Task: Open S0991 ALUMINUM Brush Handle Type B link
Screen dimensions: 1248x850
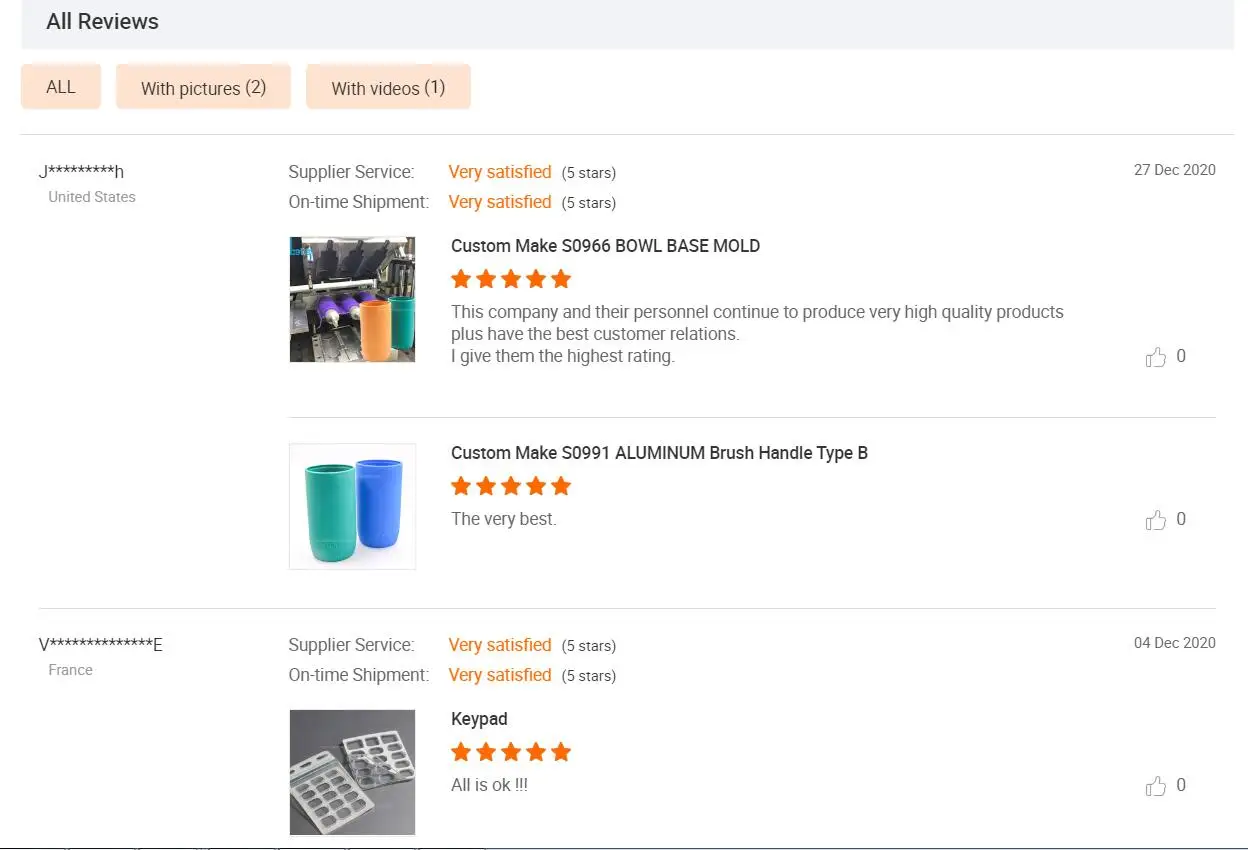Action: pyautogui.click(x=659, y=453)
